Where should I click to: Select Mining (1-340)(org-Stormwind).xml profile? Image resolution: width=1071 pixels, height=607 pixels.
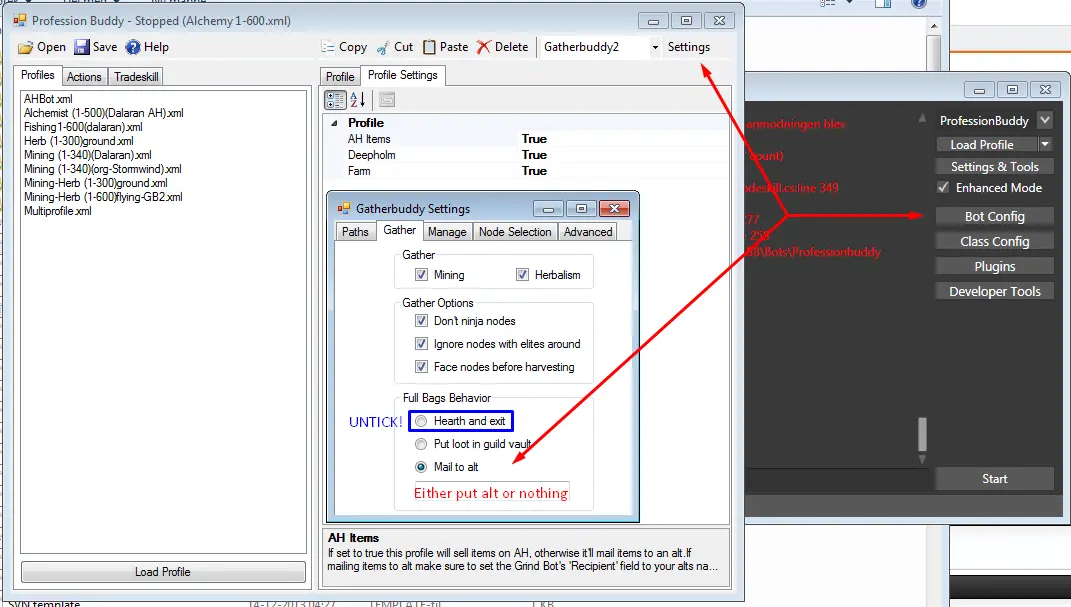pos(102,169)
